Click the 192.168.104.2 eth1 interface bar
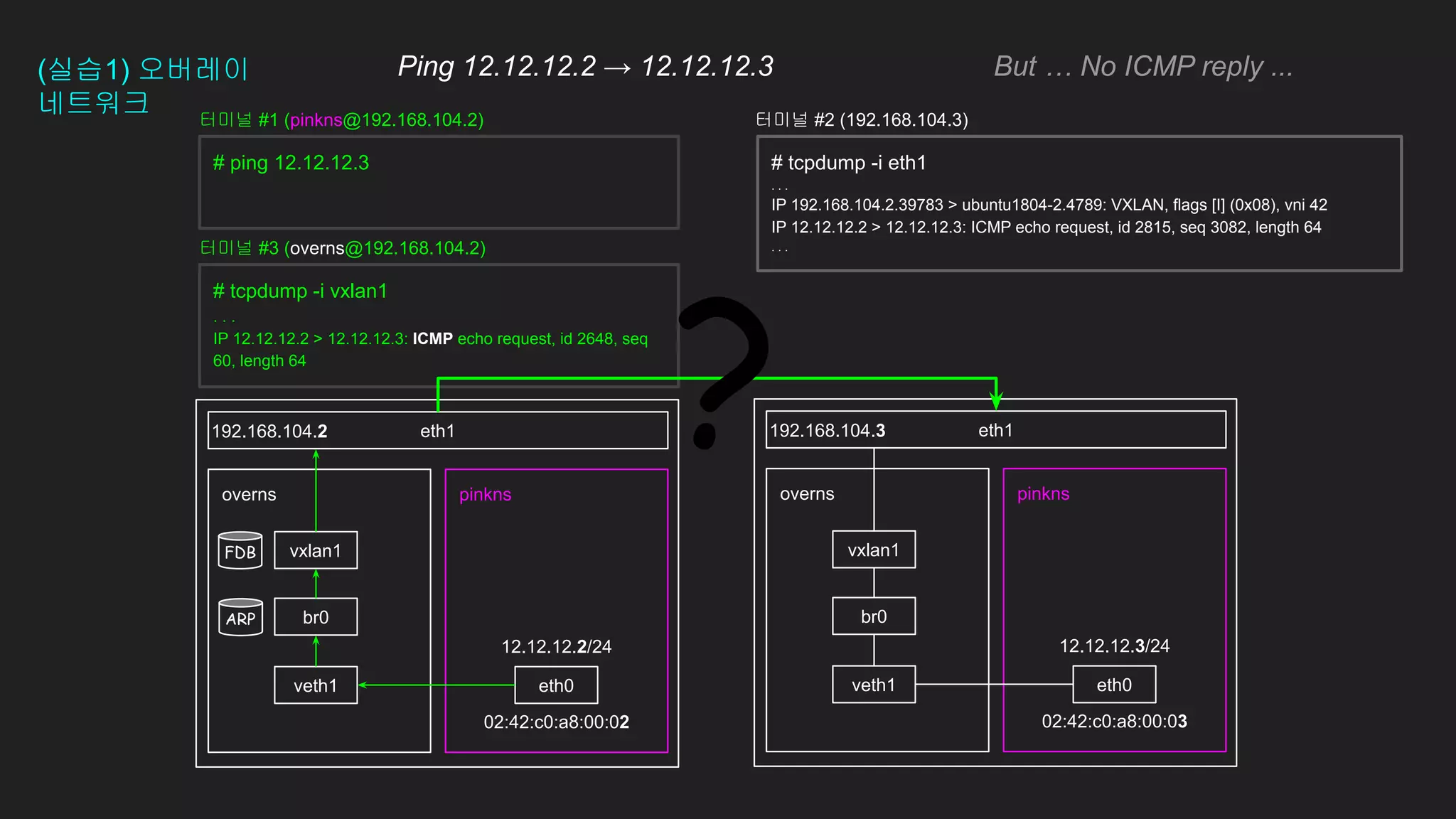 tap(437, 431)
